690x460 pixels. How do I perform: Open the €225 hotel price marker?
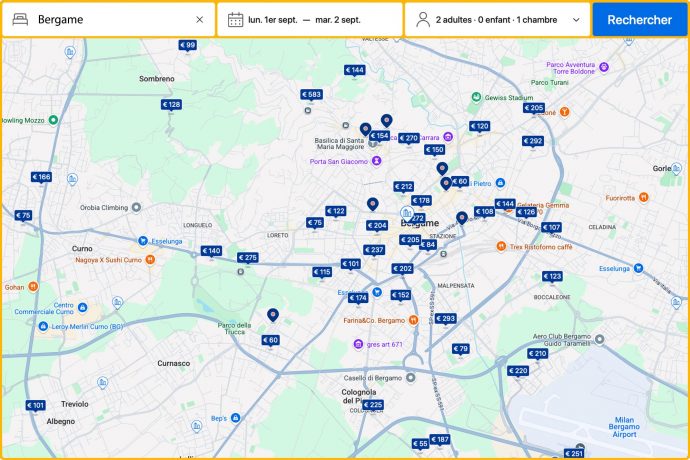373,405
